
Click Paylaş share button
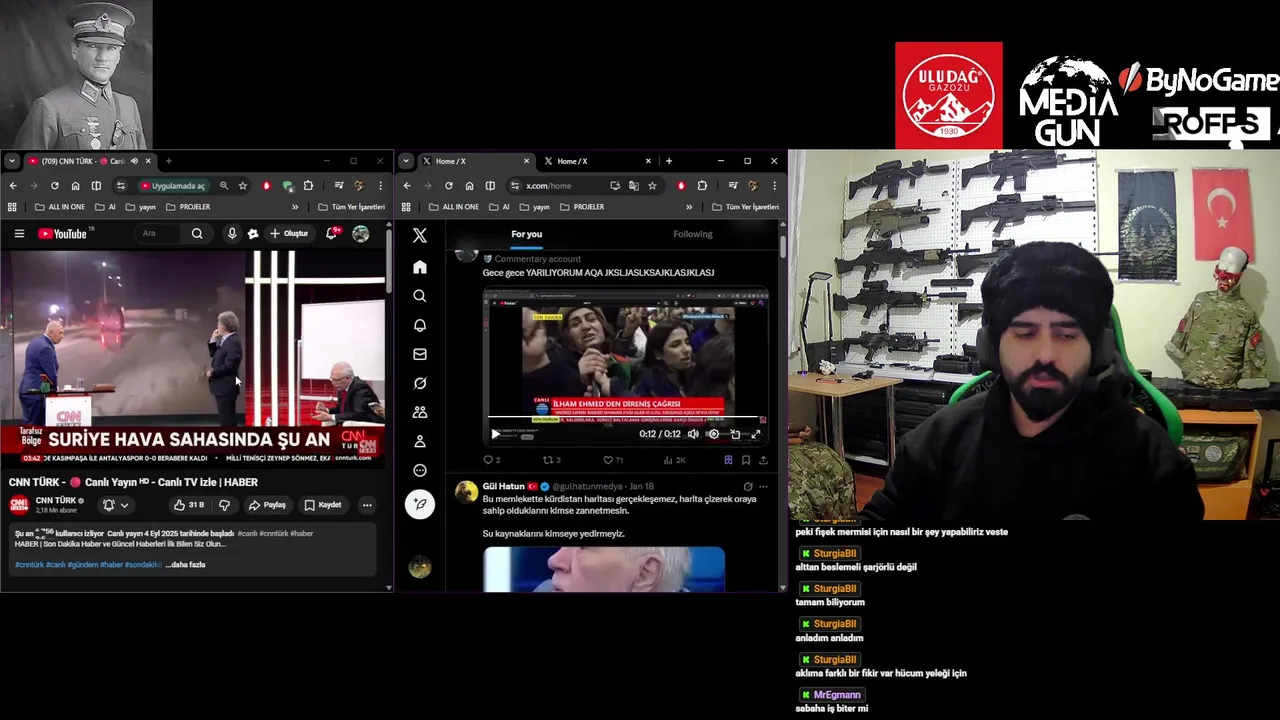pyautogui.click(x=267, y=505)
